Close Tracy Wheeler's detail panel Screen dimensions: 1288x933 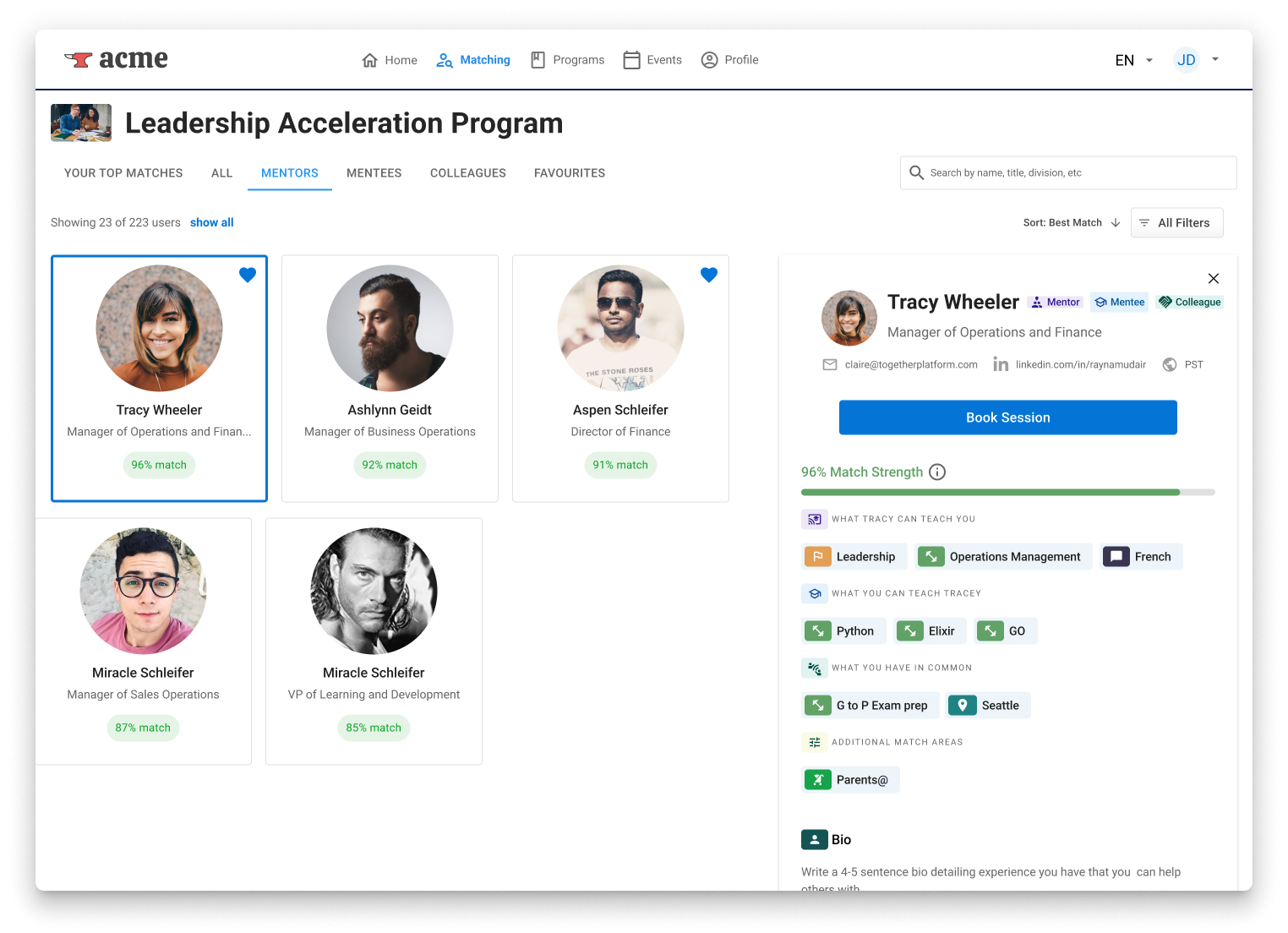click(x=1214, y=278)
